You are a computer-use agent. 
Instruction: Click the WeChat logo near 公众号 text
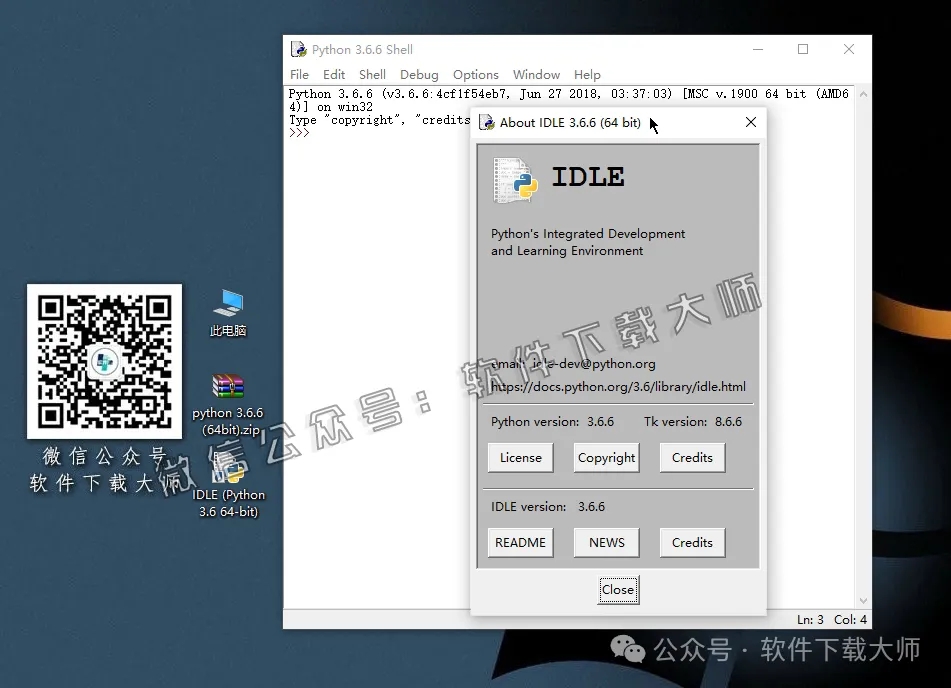(628, 648)
